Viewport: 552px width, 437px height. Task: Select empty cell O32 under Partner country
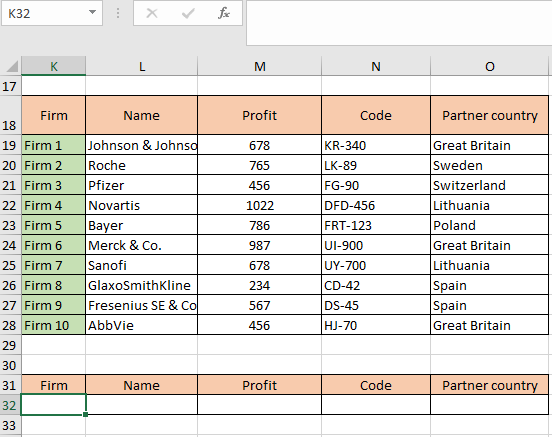(x=489, y=405)
